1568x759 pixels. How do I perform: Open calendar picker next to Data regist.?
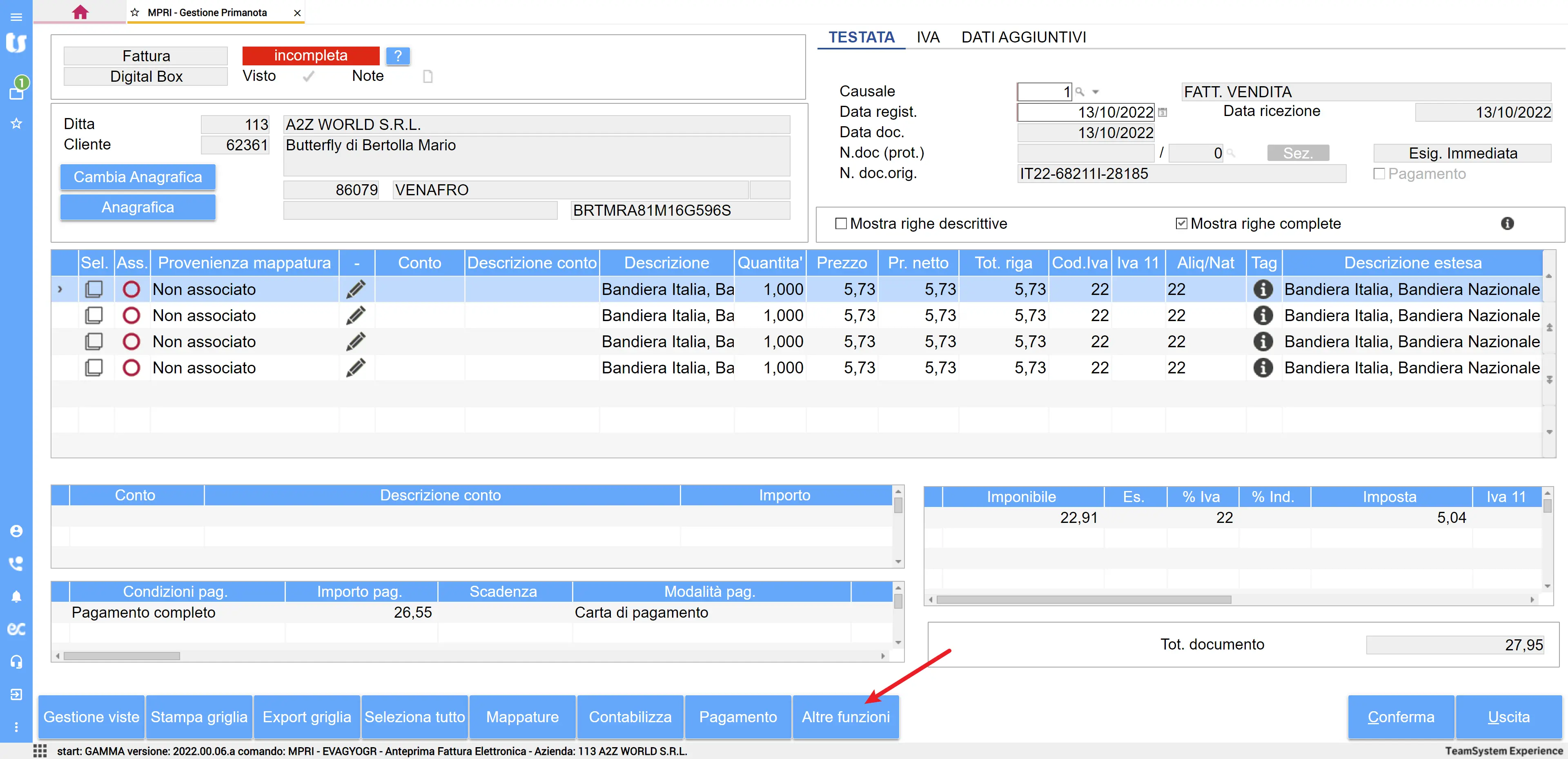pos(1163,113)
